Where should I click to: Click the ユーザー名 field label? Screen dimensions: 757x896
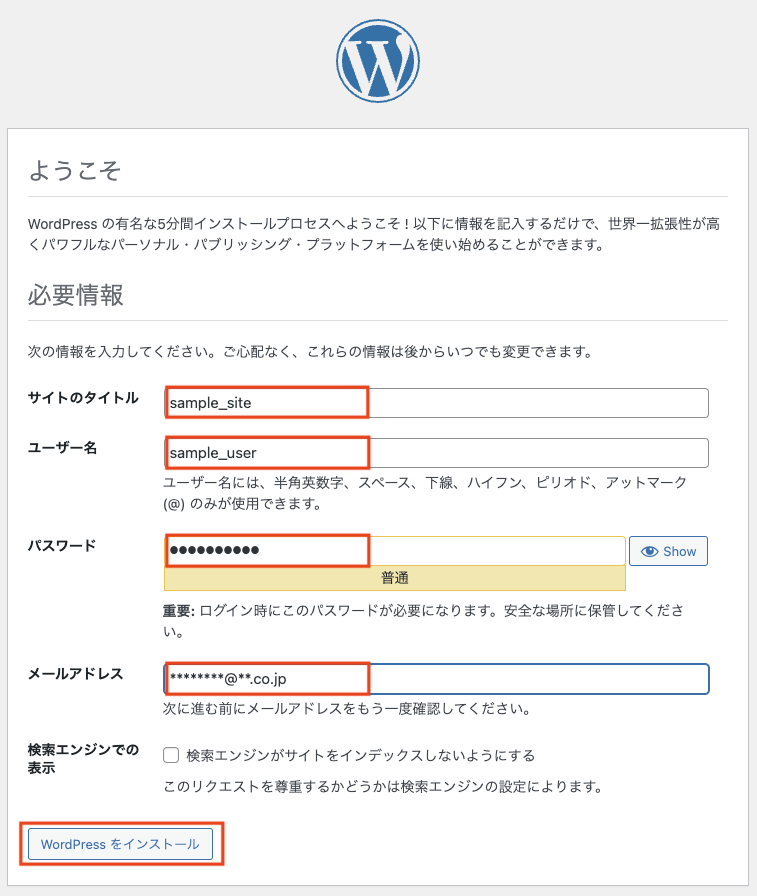tap(62, 448)
